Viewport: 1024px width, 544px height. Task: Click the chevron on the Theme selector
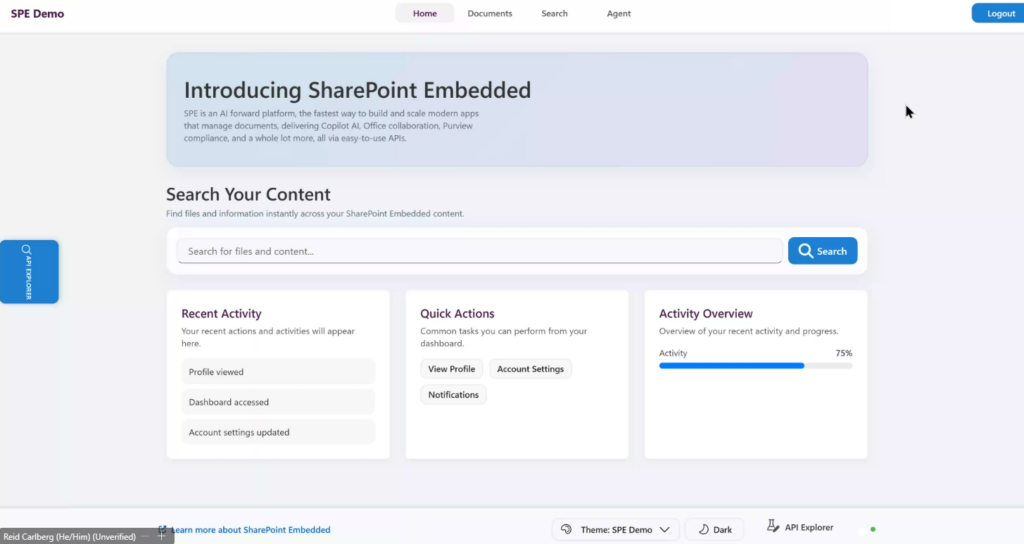(x=664, y=530)
